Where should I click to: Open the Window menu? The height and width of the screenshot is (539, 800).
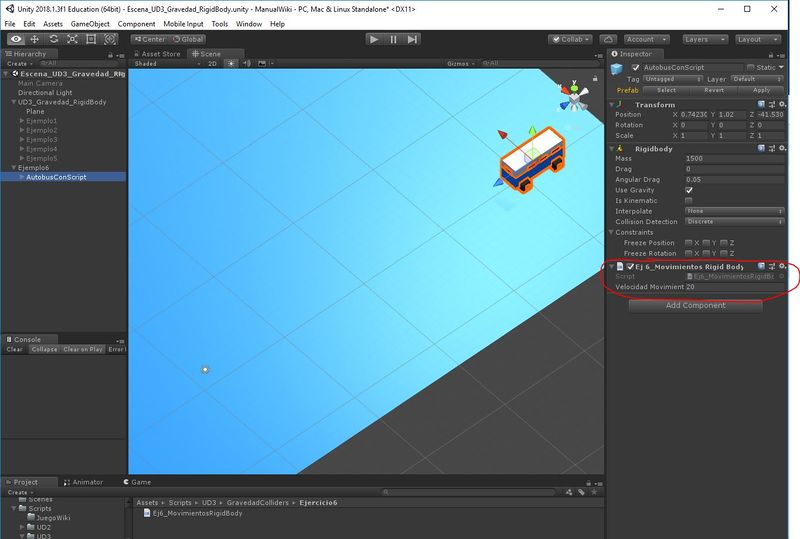pos(248,24)
